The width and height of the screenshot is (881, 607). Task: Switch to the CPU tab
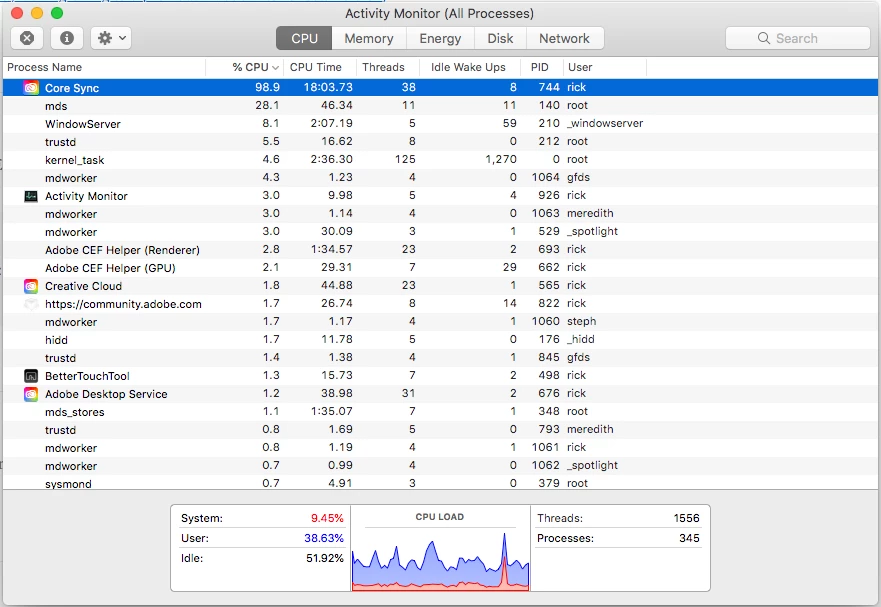pyautogui.click(x=304, y=38)
